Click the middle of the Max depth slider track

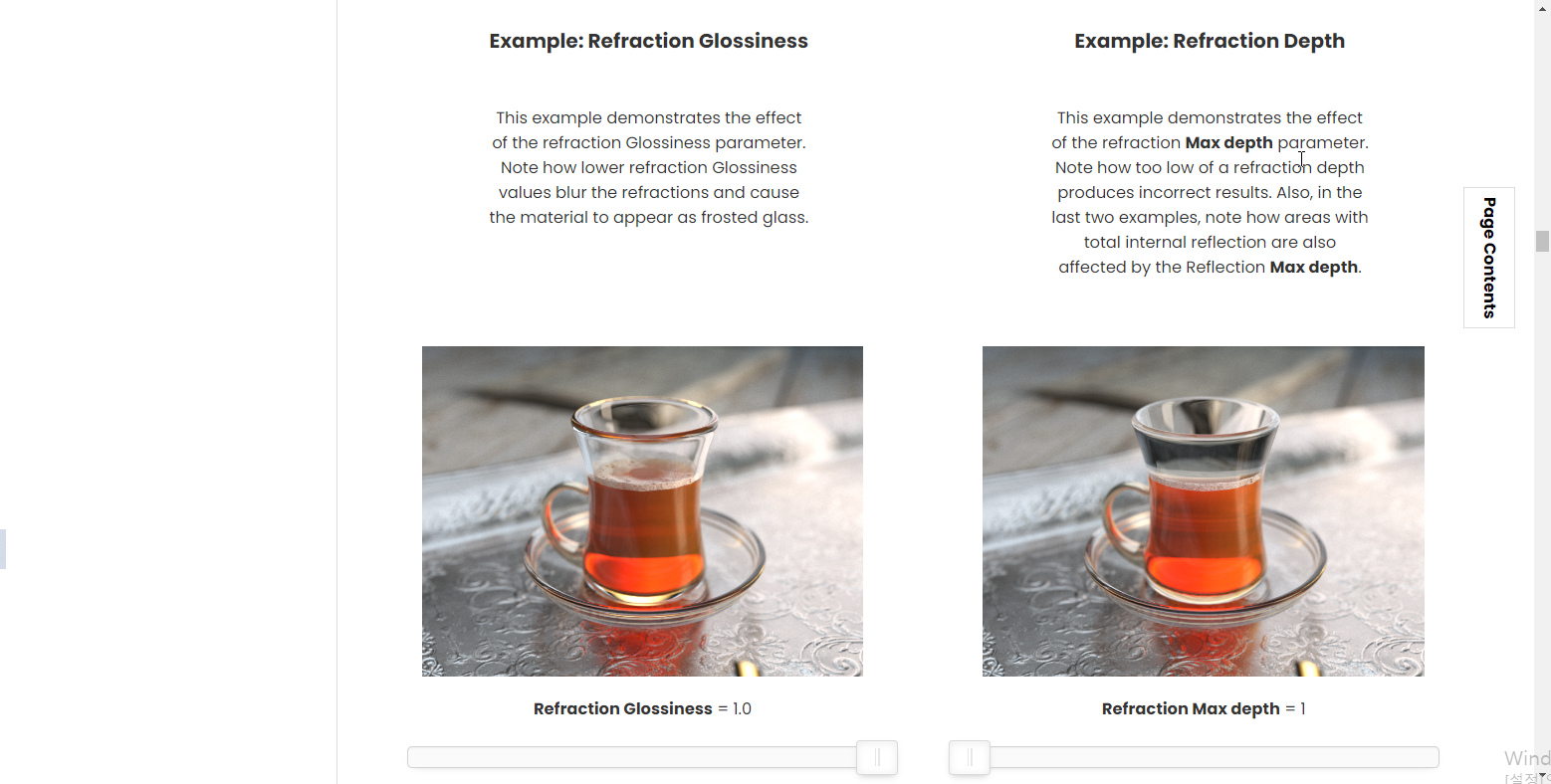coord(1195,758)
